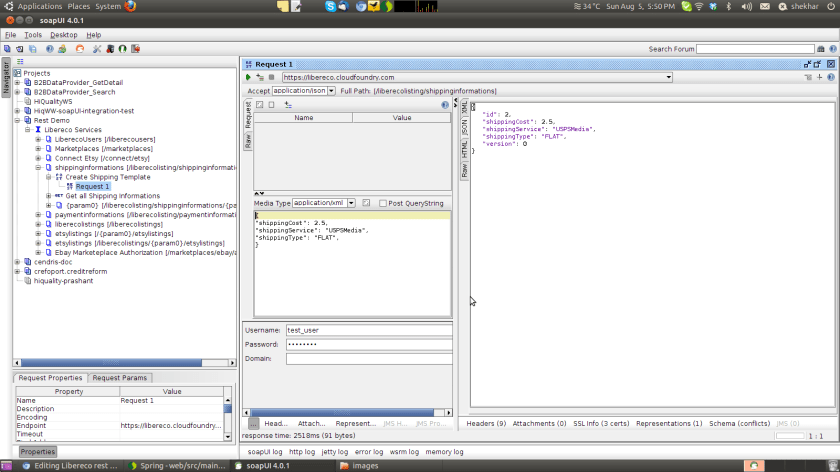Open the soapUI log button

point(264,452)
